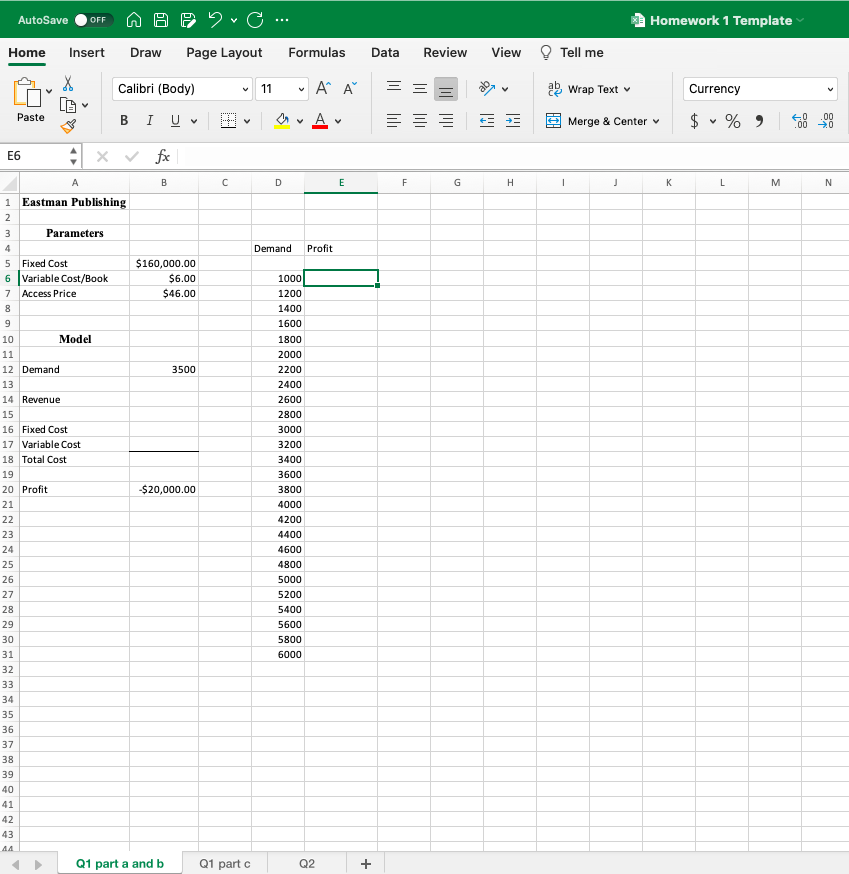This screenshot has width=849, height=874.
Task: Open the Borders dropdown arrow
Action: click(x=247, y=120)
